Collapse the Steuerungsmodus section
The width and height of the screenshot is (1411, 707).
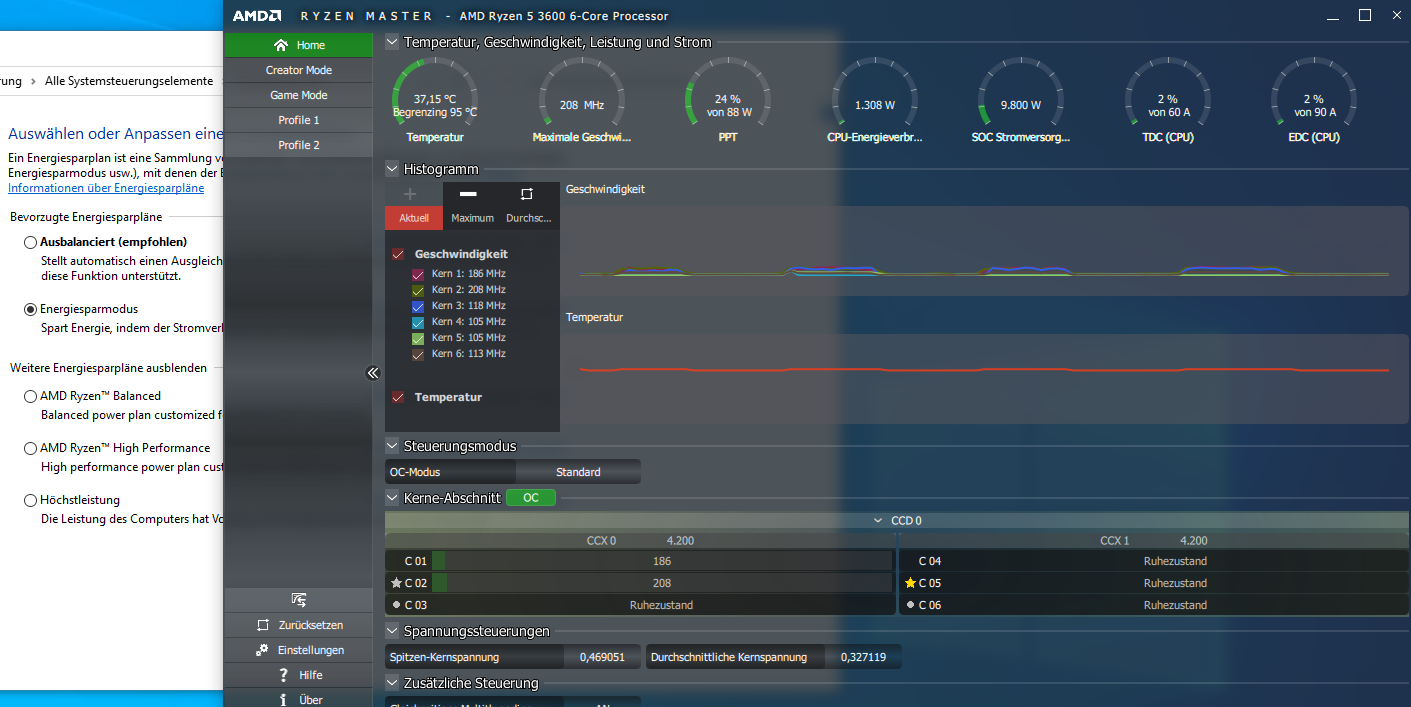(392, 446)
